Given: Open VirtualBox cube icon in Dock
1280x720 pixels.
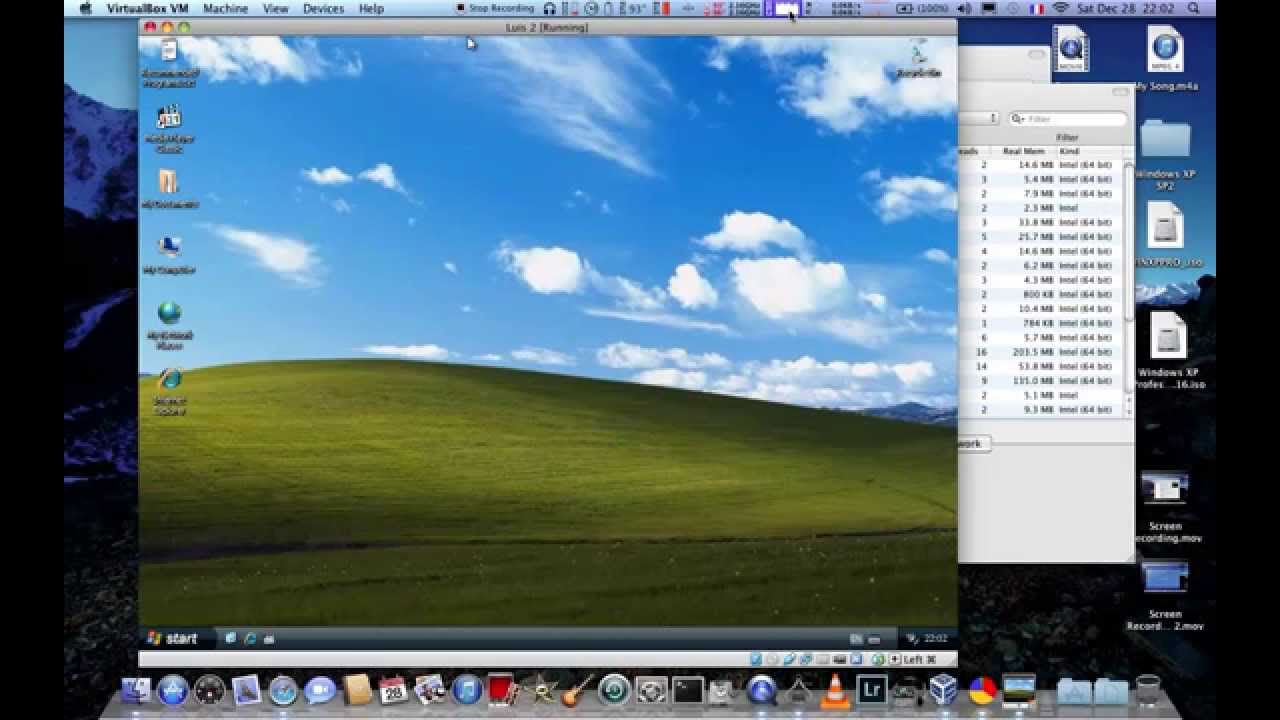Looking at the screenshot, I should [945, 690].
